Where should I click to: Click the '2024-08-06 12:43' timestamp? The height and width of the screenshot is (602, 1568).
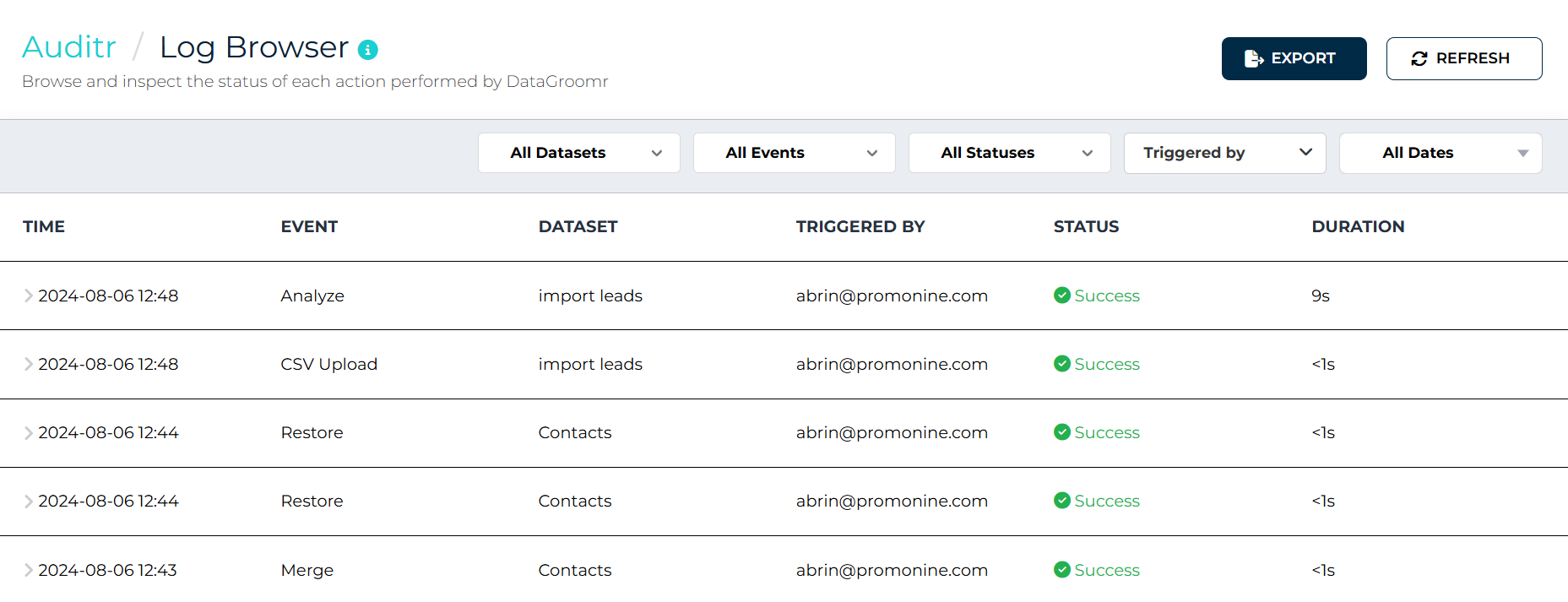pos(107,570)
